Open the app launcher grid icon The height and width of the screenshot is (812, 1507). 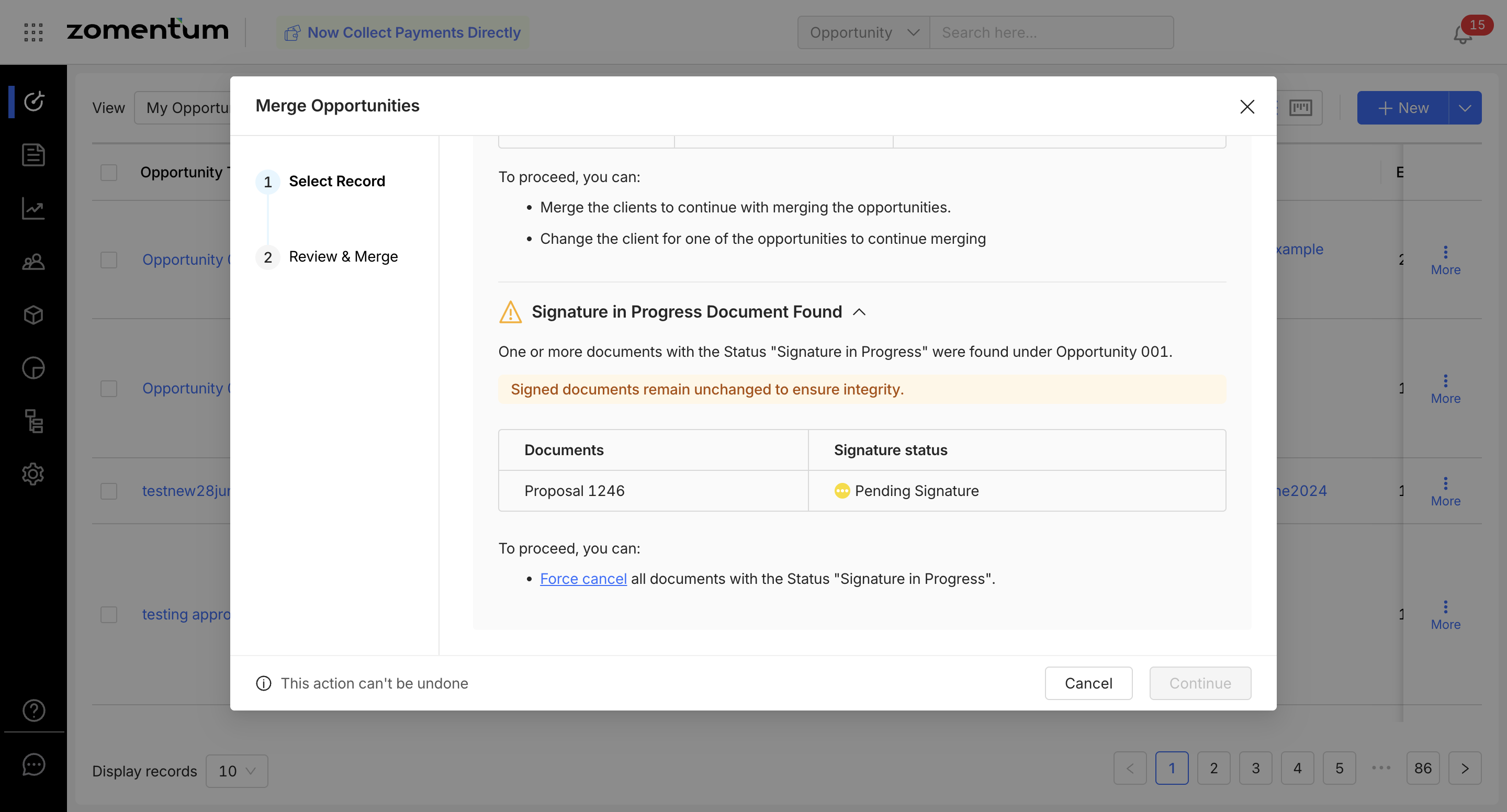33,32
